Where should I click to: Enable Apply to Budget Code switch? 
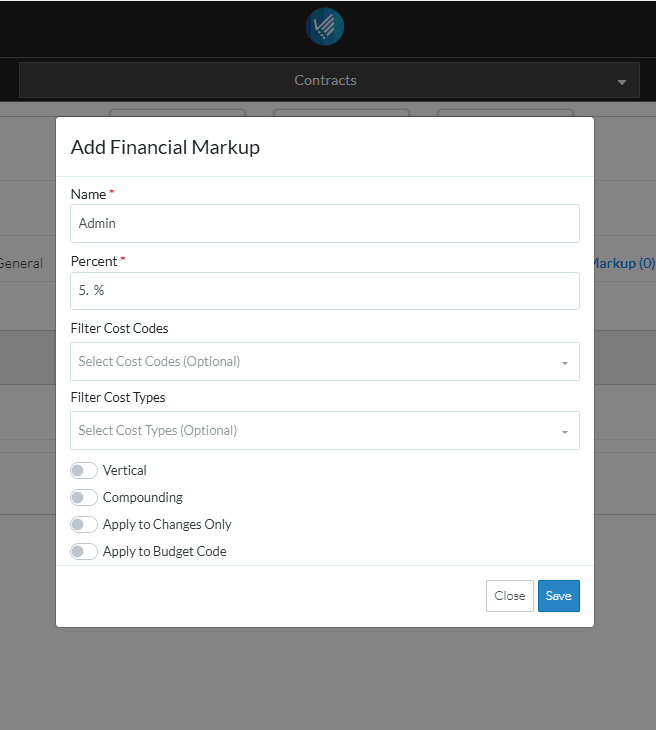click(x=84, y=551)
